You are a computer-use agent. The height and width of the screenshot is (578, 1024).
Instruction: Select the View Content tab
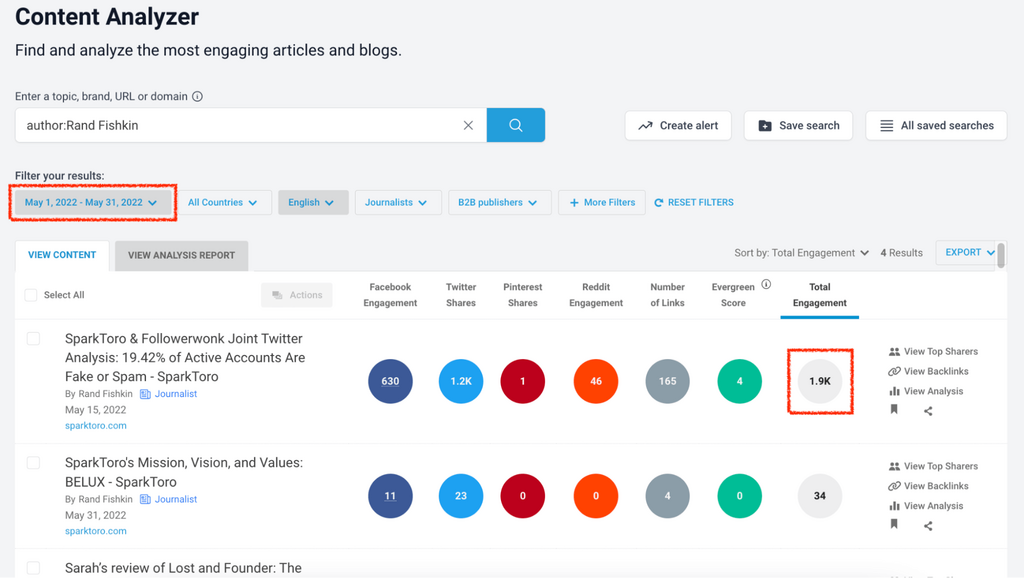(x=62, y=255)
